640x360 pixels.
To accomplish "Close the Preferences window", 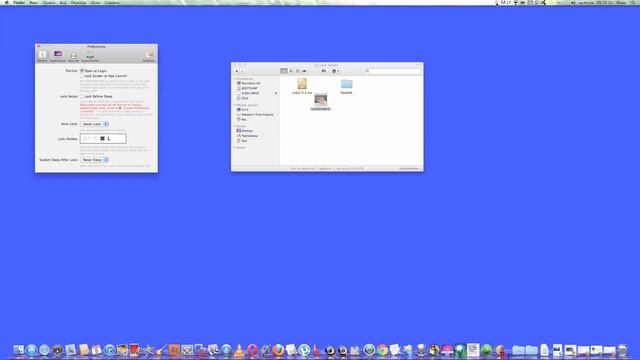I will (x=39, y=47).
